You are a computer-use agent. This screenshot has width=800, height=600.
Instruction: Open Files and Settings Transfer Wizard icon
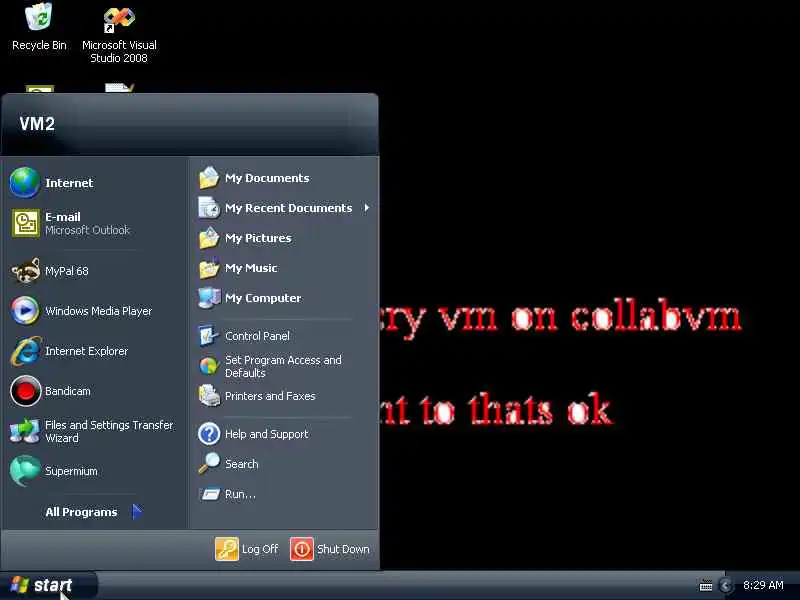pyautogui.click(x=24, y=431)
